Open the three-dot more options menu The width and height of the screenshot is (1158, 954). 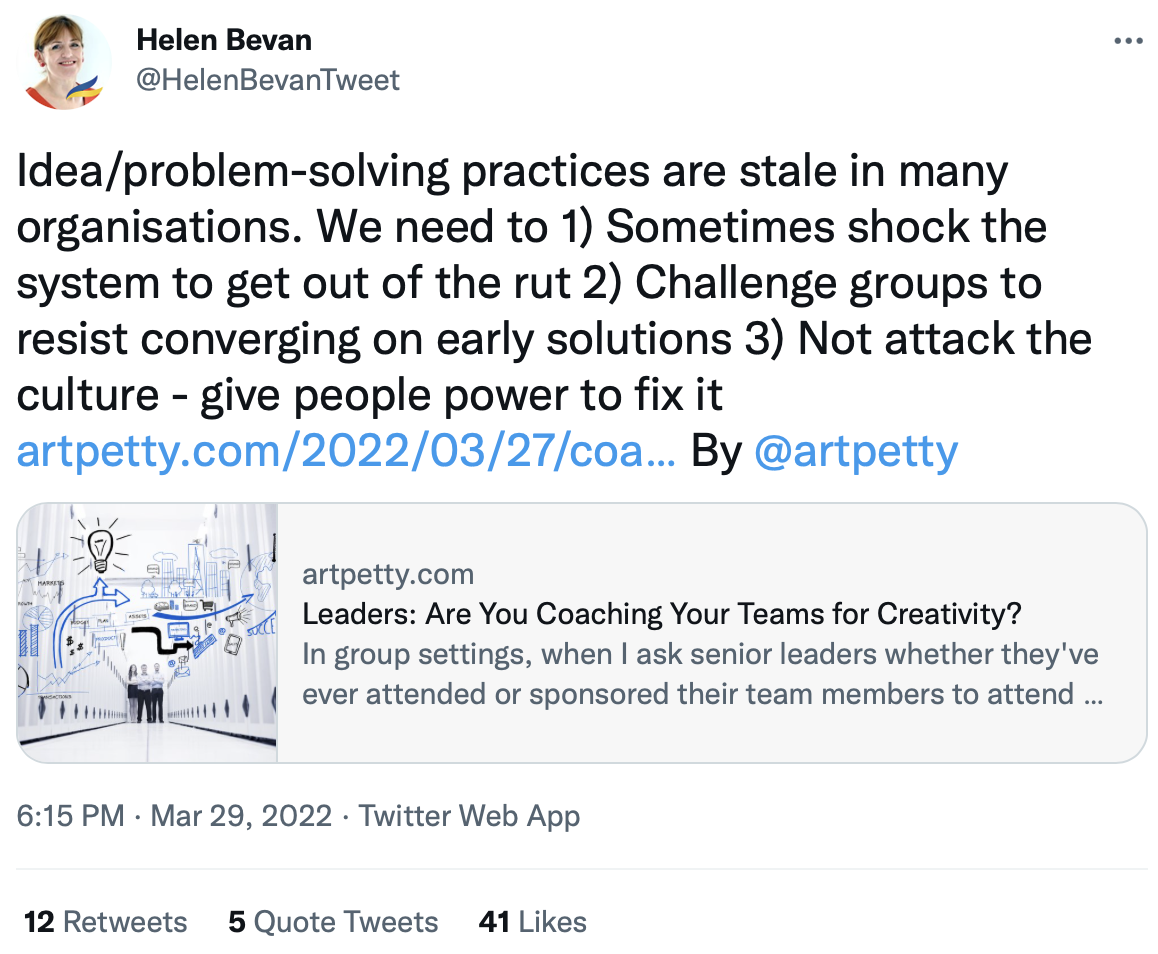1128,41
